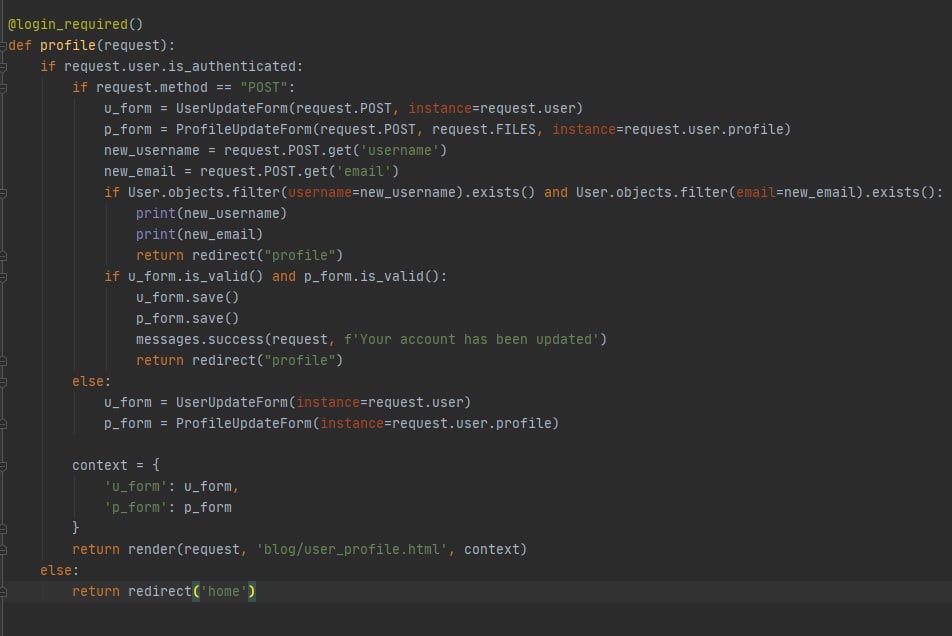Click the 'email' string literal

[364, 172]
